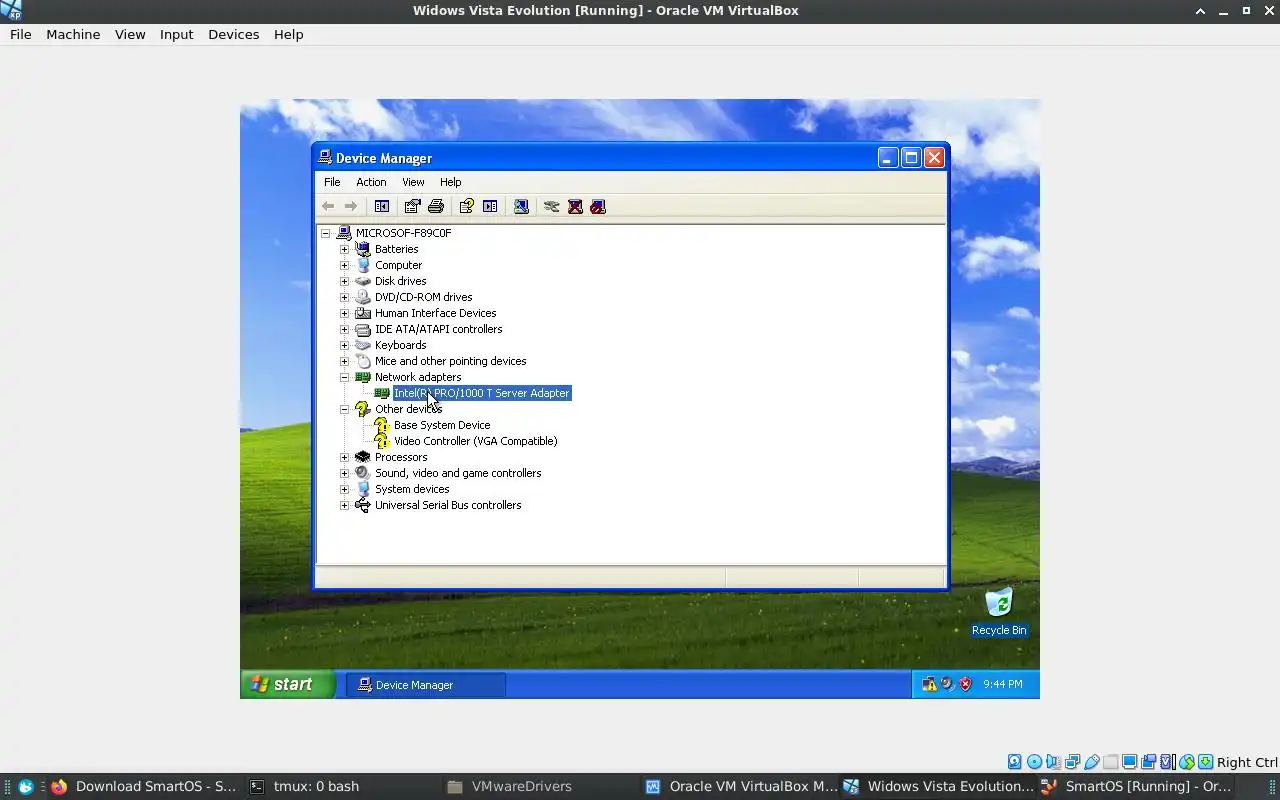Click the Help question-mark toolbar icon
This screenshot has height=800, width=1280.
point(466,206)
